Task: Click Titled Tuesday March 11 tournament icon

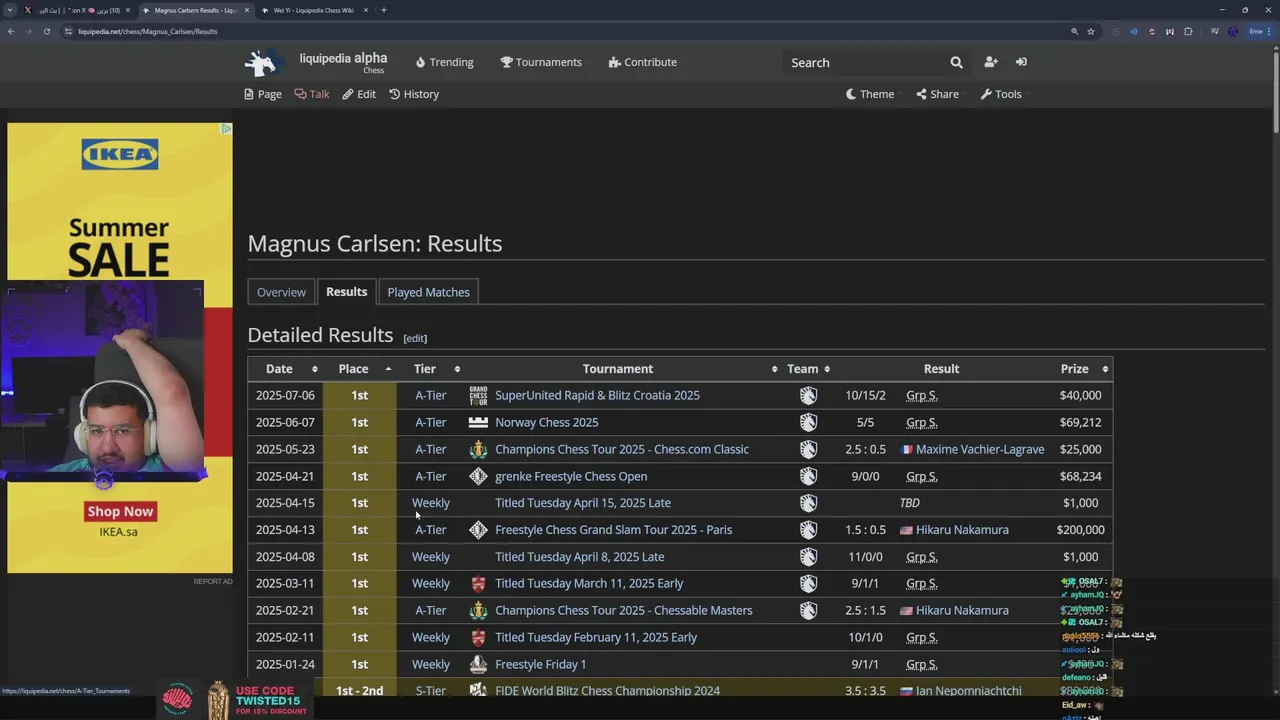Action: pos(478,583)
